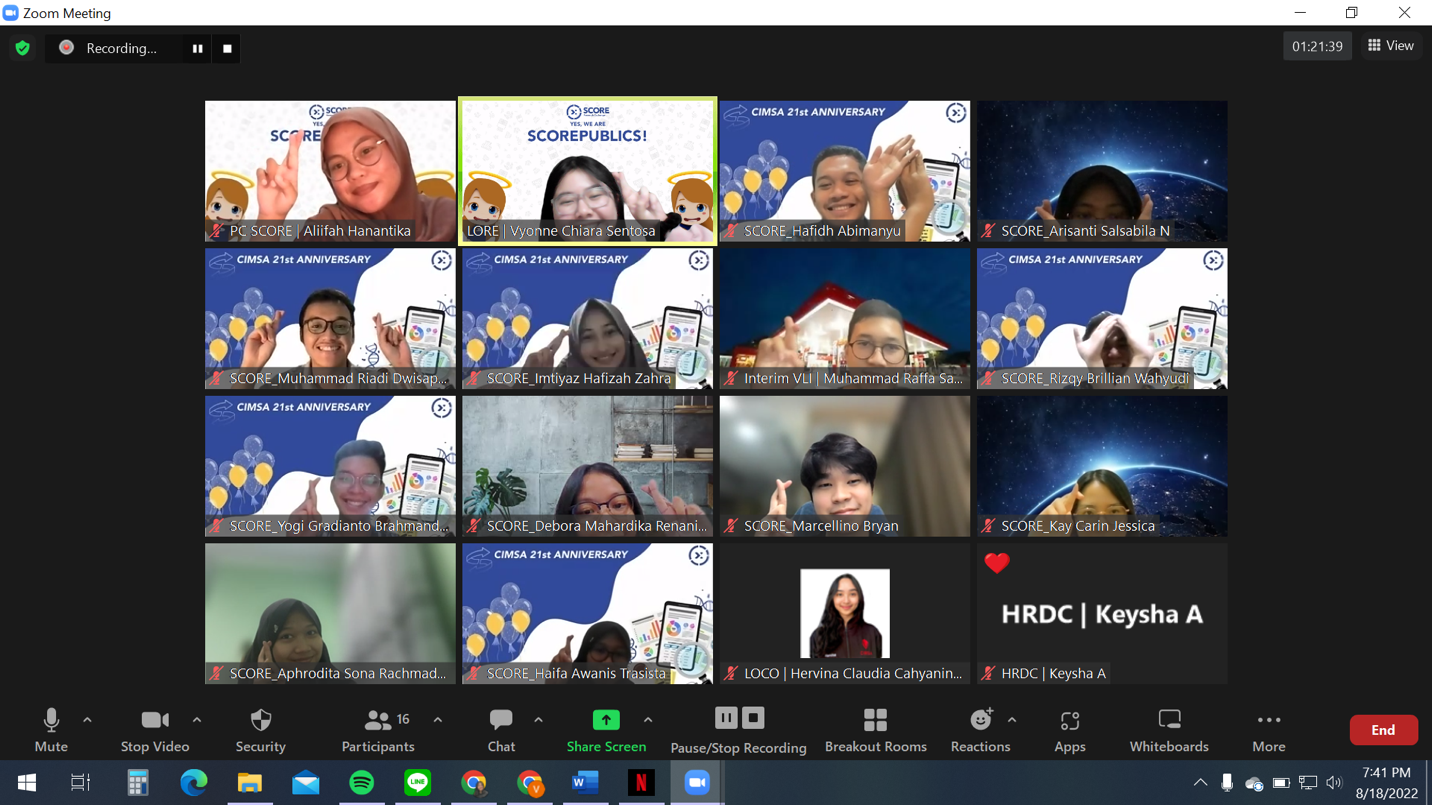Open the View layout menu
The height and width of the screenshot is (805, 1432).
tap(1391, 46)
